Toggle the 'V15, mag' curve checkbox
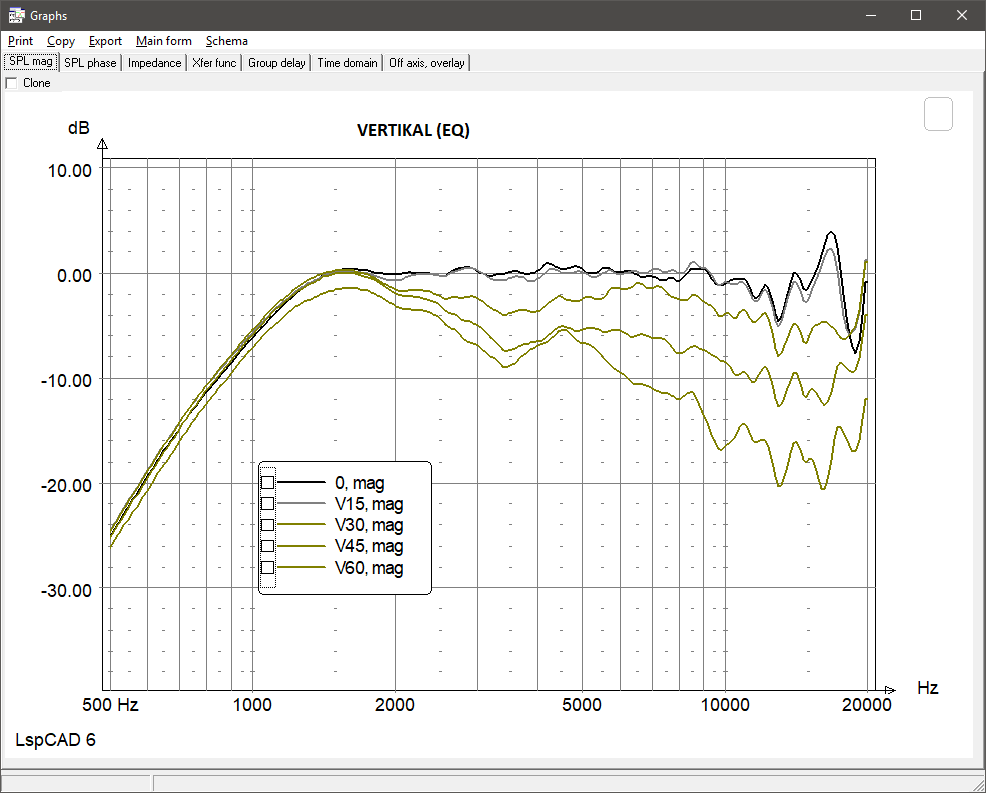This screenshot has width=986, height=793. (x=266, y=503)
